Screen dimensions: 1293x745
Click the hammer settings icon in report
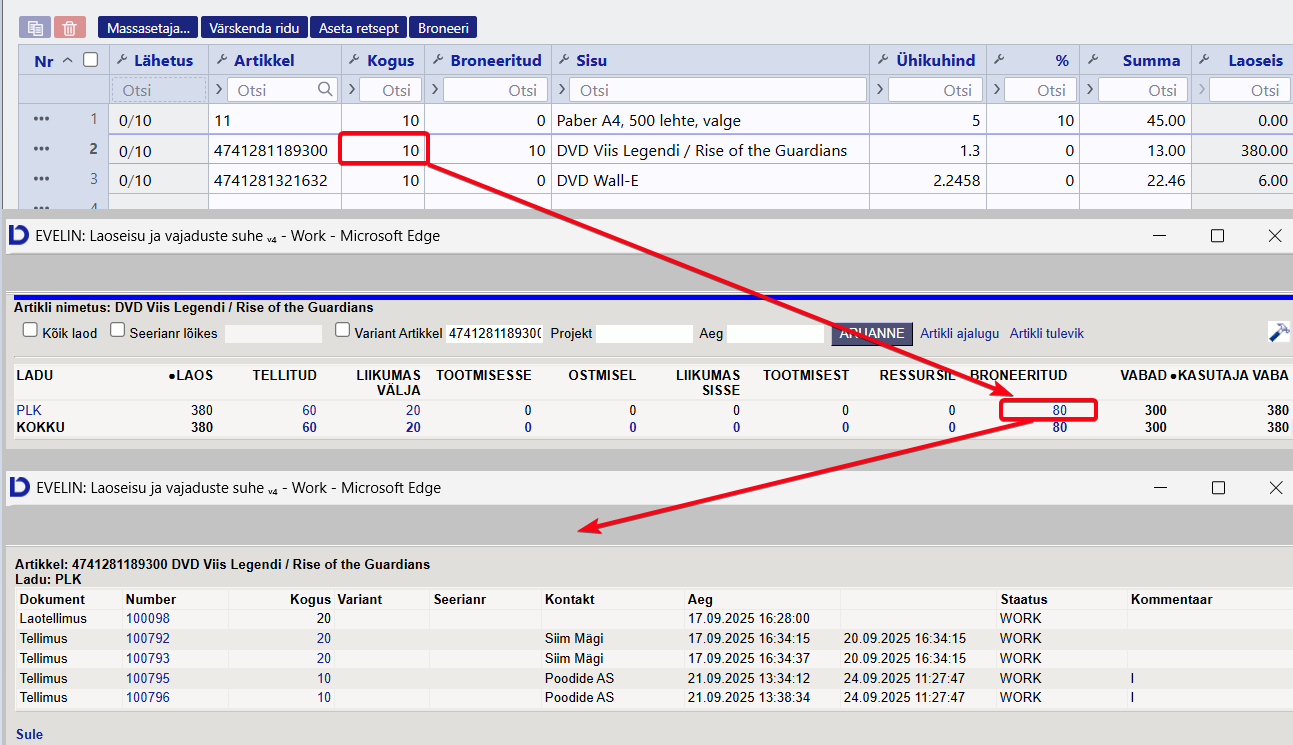pyautogui.click(x=1279, y=333)
